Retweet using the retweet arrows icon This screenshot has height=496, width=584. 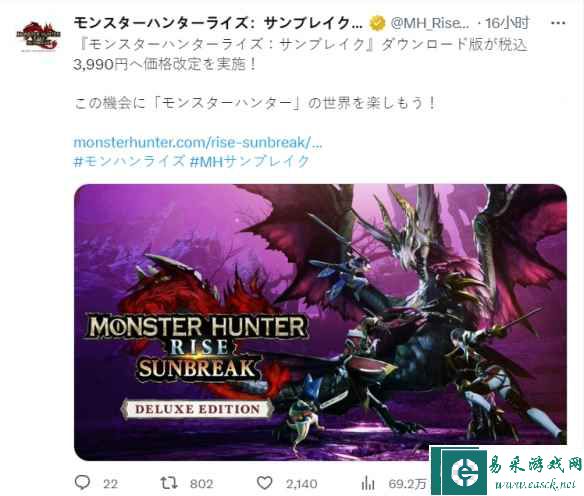(169, 483)
